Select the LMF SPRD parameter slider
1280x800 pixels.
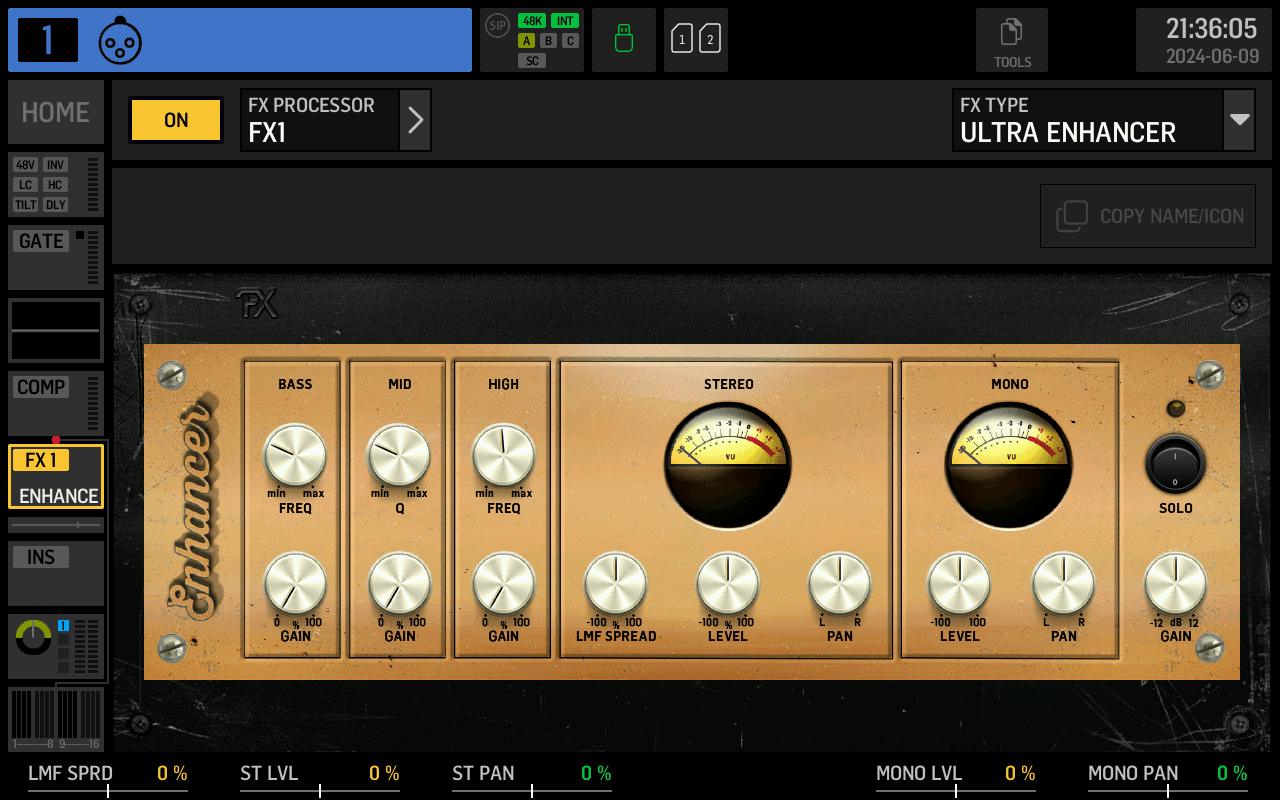108,779
